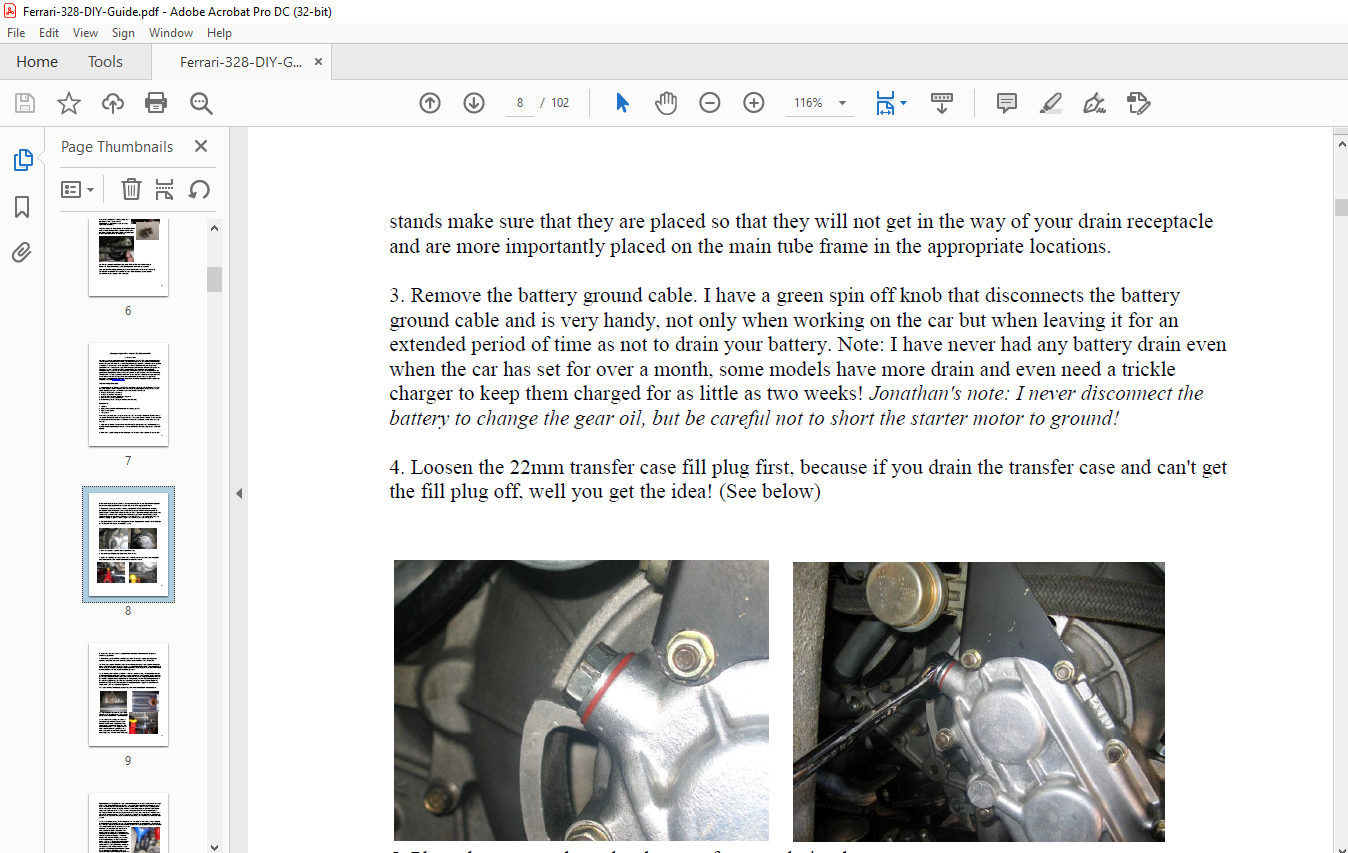
Task: Click the words "(See below)" in step 4
Action: coord(770,492)
